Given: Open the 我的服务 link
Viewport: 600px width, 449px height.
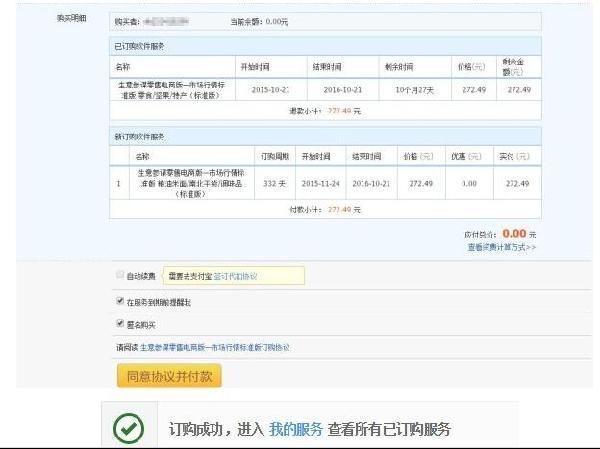Looking at the screenshot, I should [x=295, y=429].
